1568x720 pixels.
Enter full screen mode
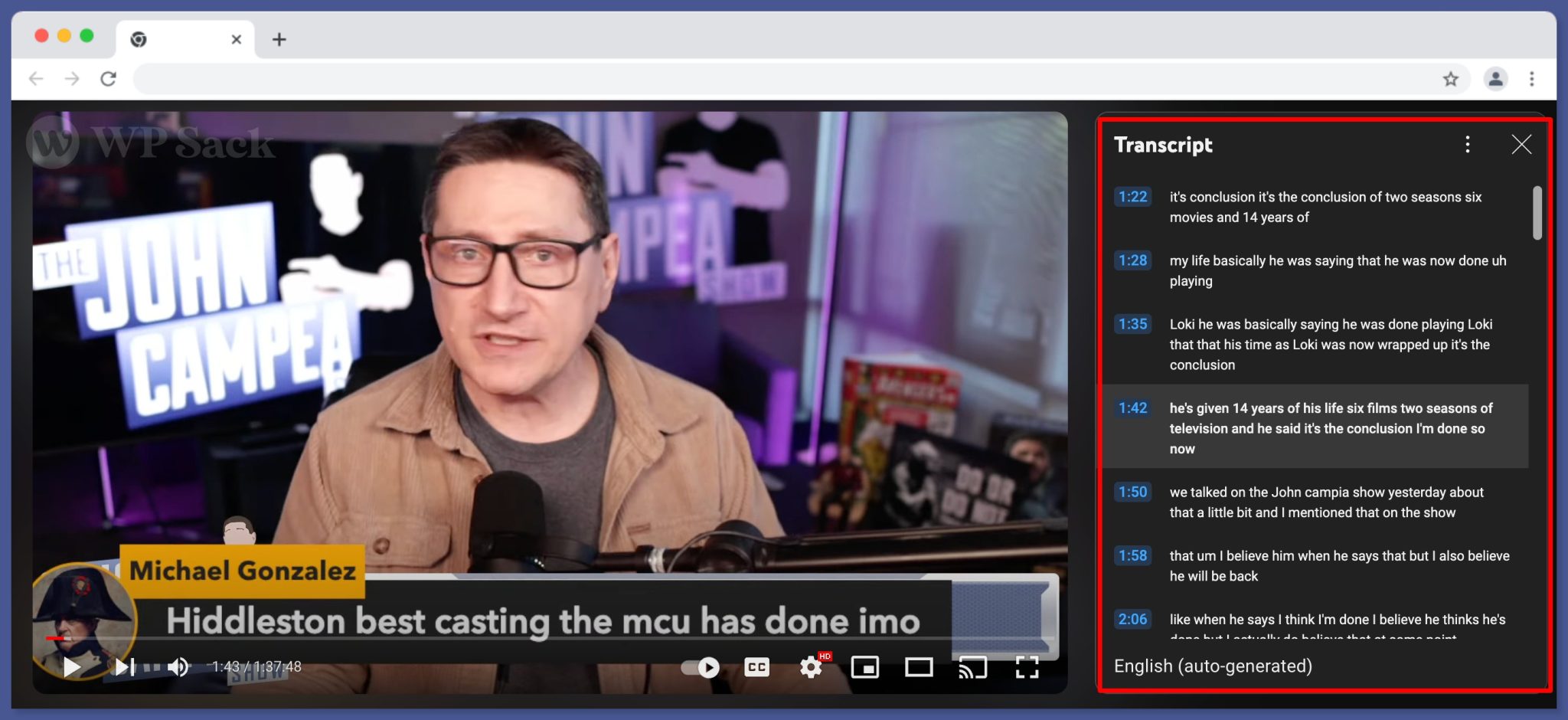coord(1027,668)
